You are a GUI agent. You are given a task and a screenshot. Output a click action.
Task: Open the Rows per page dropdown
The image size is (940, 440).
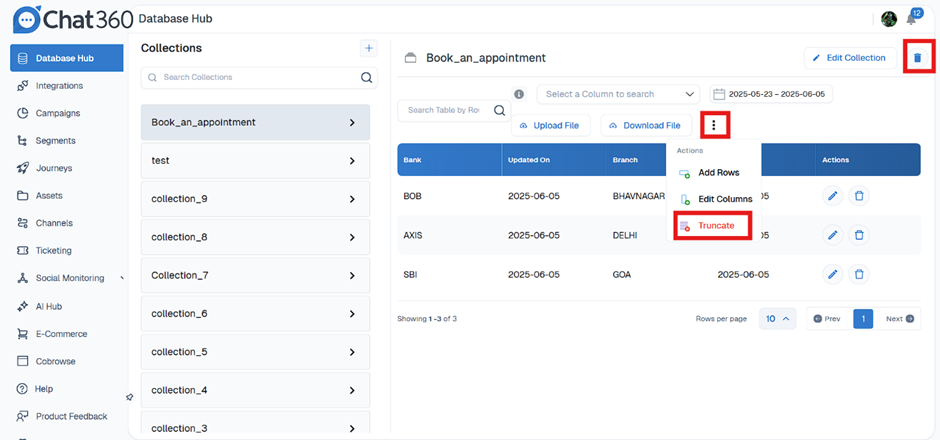[x=777, y=319]
